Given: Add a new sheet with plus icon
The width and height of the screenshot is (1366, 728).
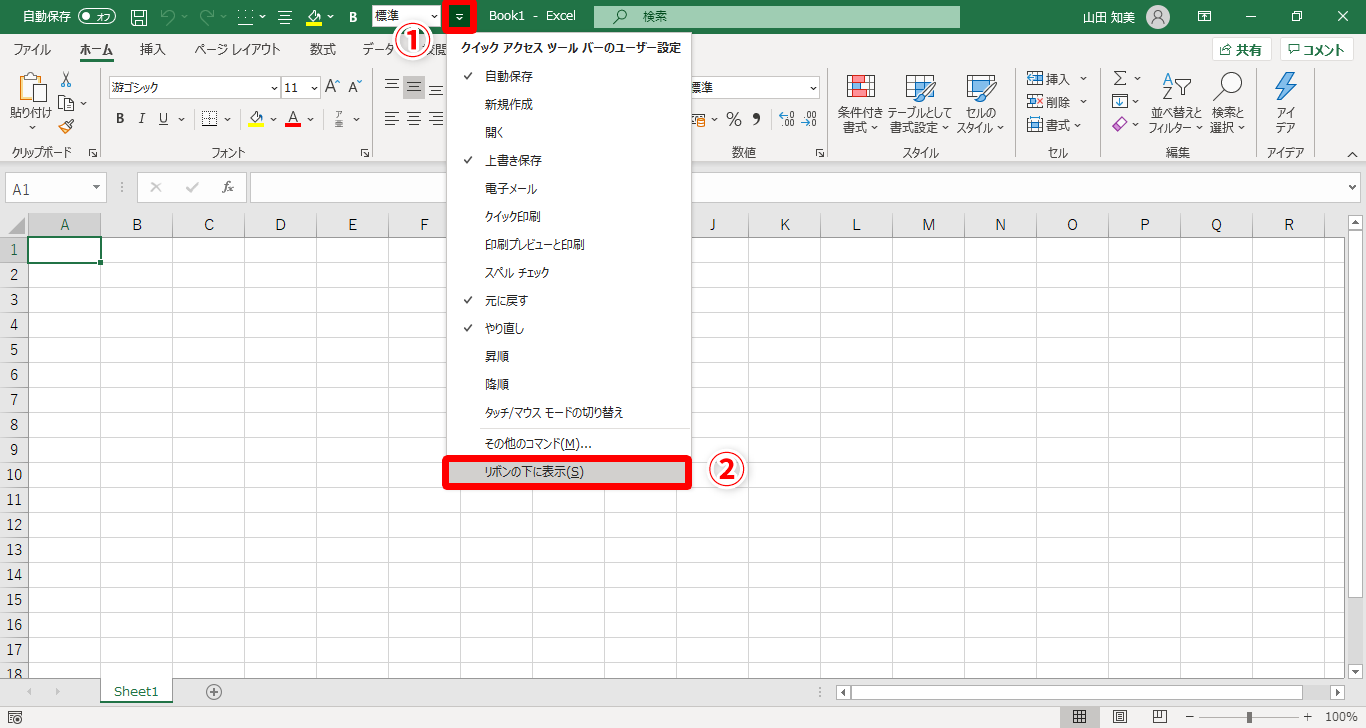Looking at the screenshot, I should point(214,691).
